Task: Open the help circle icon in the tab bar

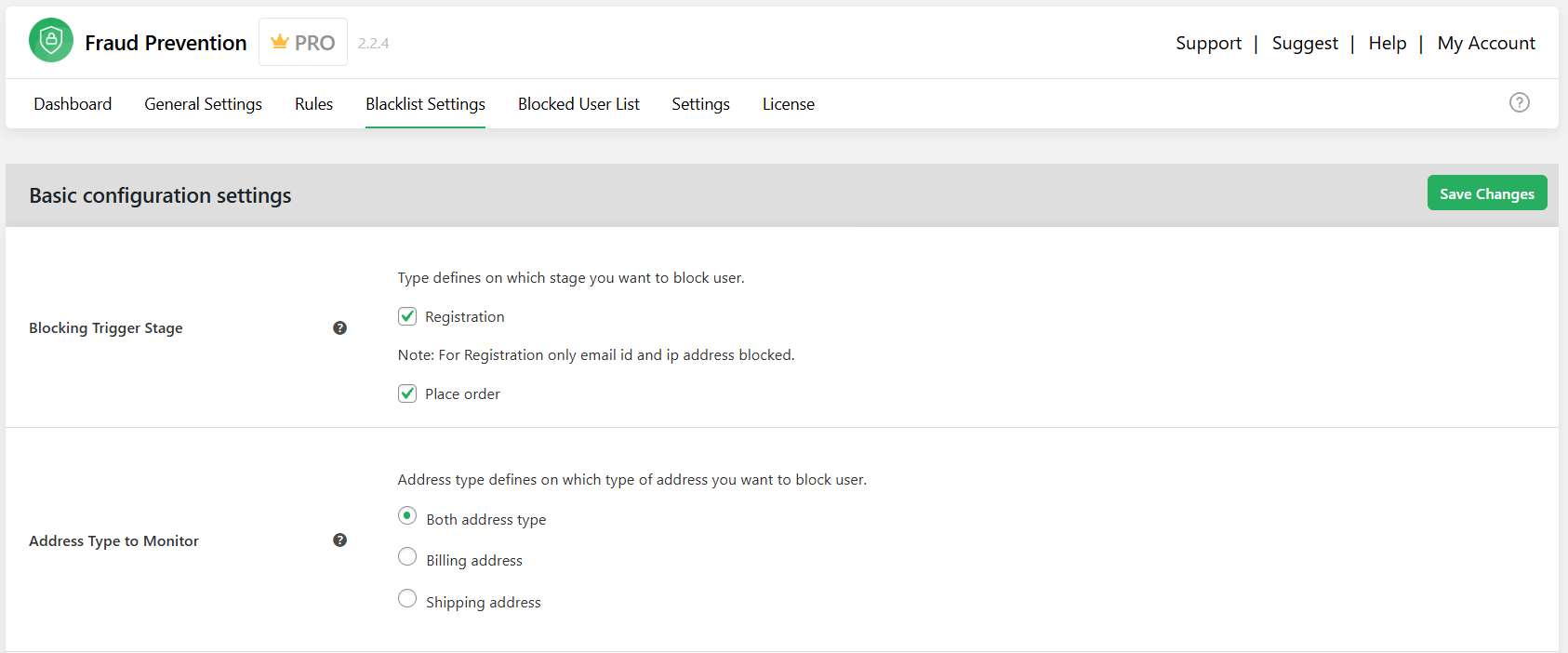Action: pyautogui.click(x=1520, y=102)
